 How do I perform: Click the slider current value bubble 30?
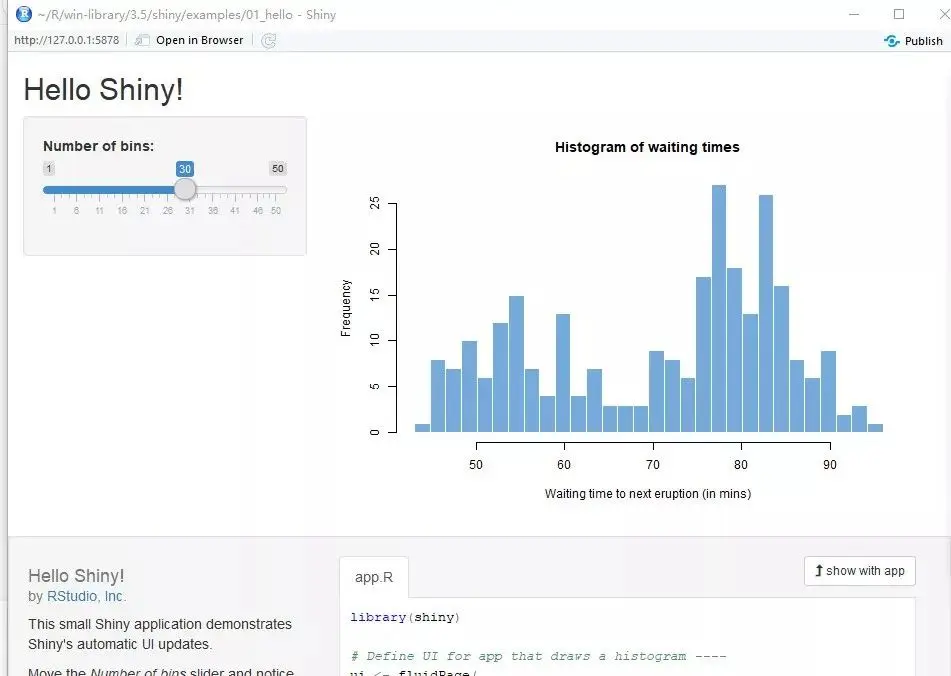(185, 169)
